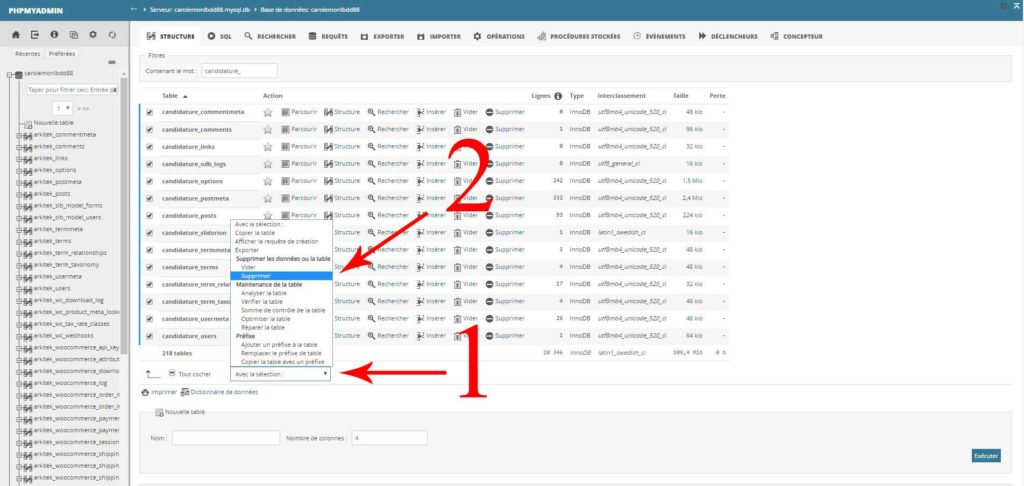Uncheck the candidature_options row checkbox
Viewport: 1024px width, 486px height.
coord(150,181)
